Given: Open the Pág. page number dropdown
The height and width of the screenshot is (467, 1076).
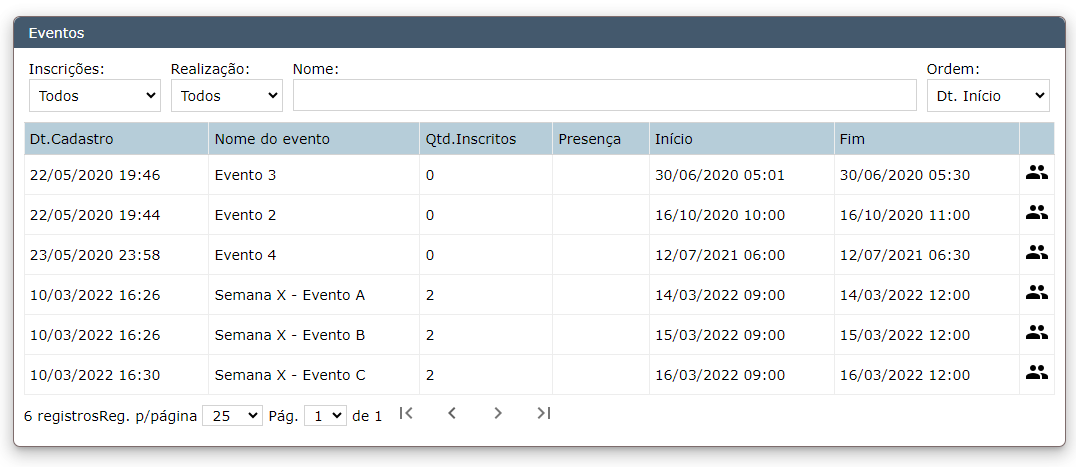Looking at the screenshot, I should point(325,416).
